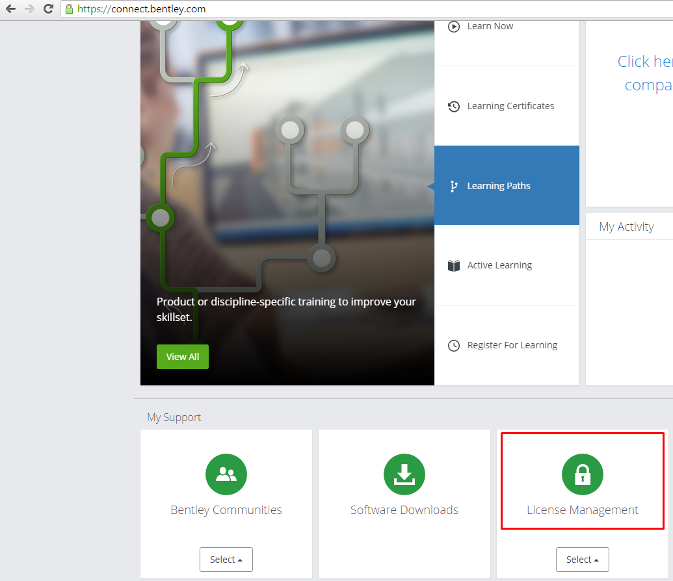
Task: Click the Software Downloads arrow icon
Action: (x=404, y=474)
